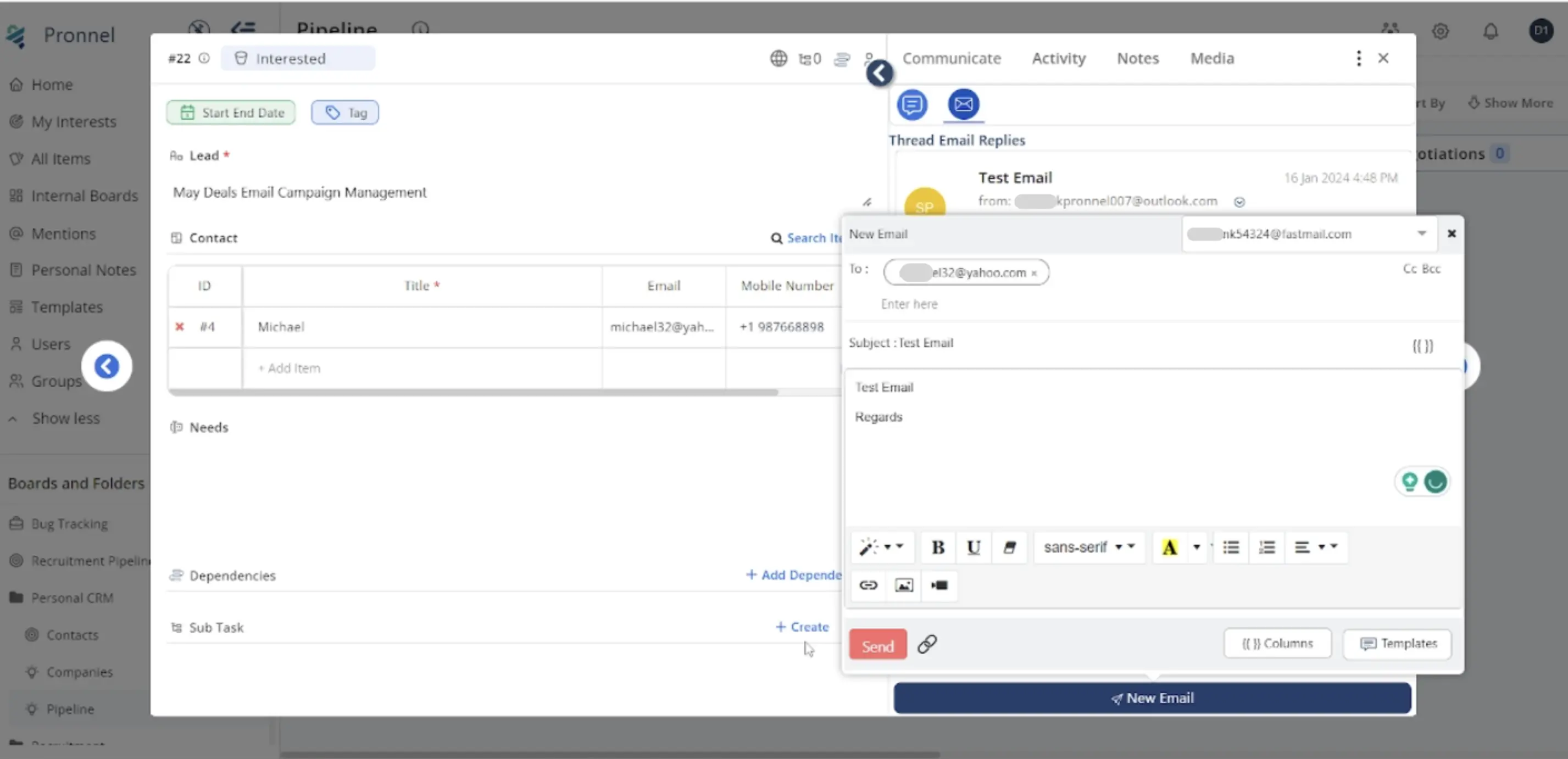Insert a picture into the email
1568x759 pixels.
point(904,585)
